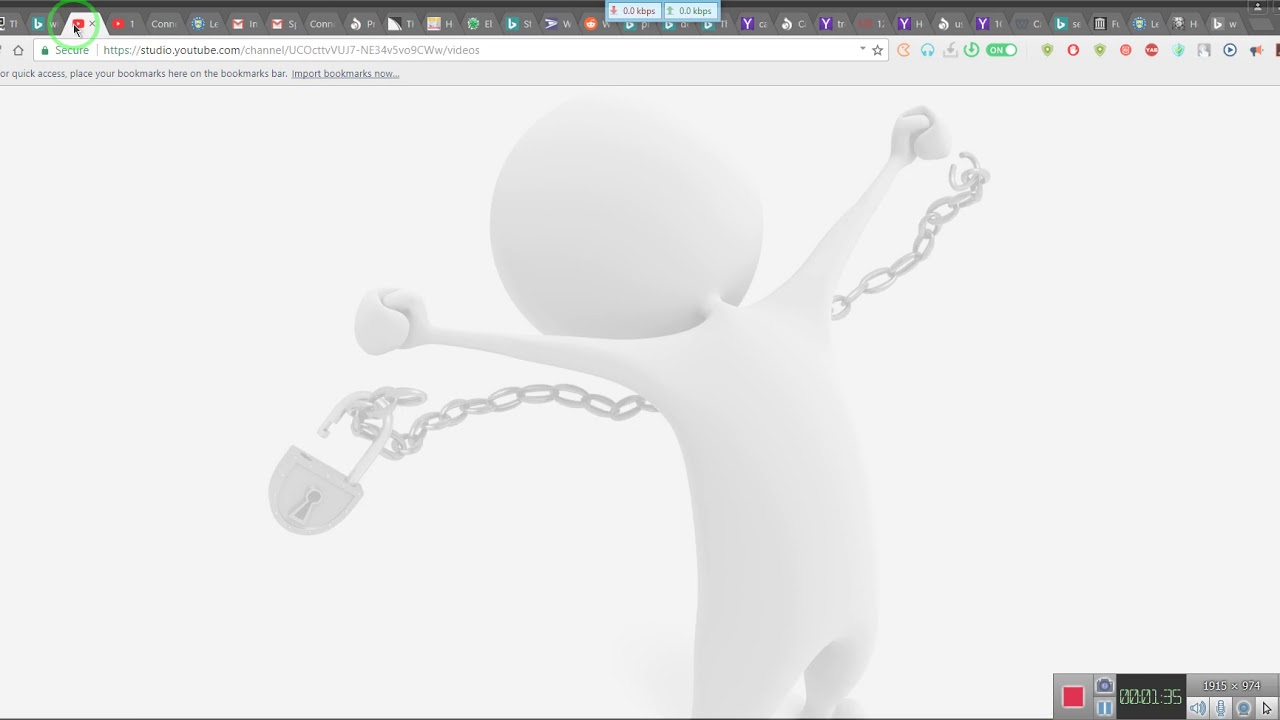The width and height of the screenshot is (1280, 720).
Task: Close the active YouTube Studio tab
Action: click(92, 24)
